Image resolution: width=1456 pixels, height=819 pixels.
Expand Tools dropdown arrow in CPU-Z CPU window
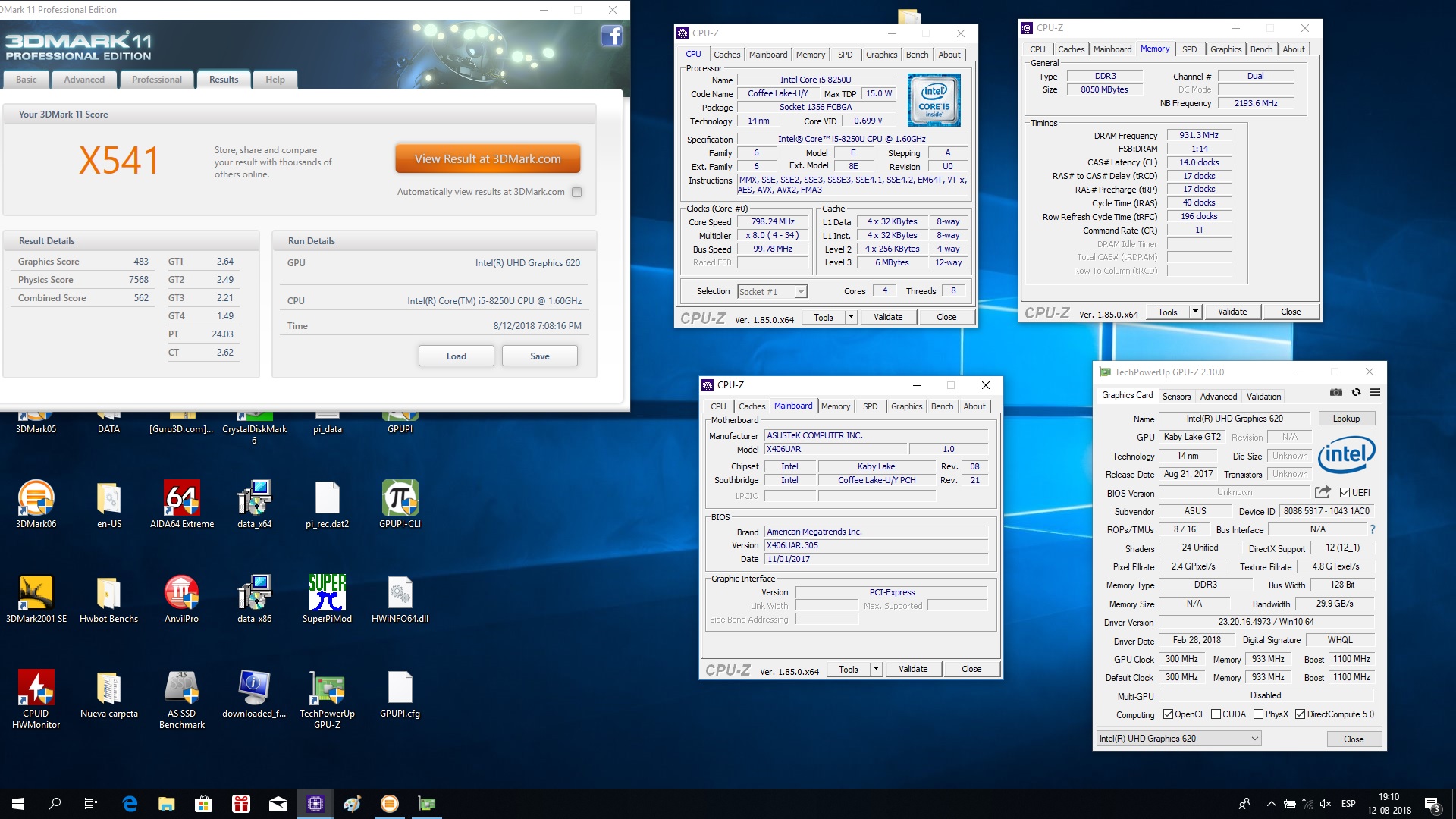pyautogui.click(x=852, y=317)
